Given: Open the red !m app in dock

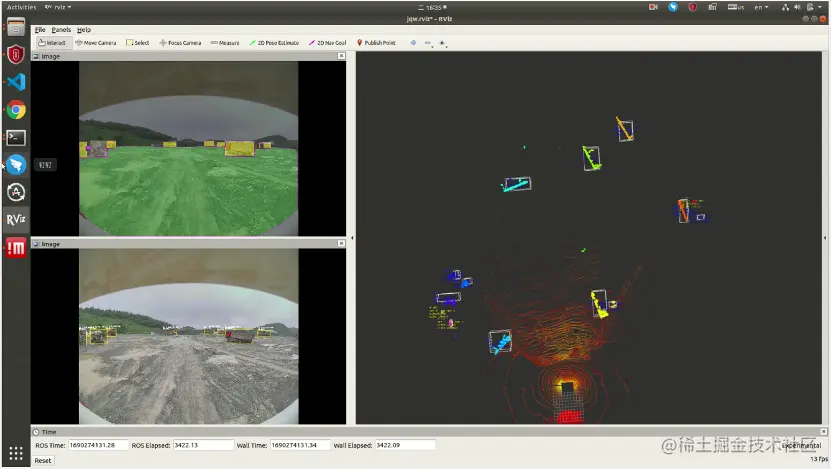Looking at the screenshot, I should pyautogui.click(x=16, y=247).
